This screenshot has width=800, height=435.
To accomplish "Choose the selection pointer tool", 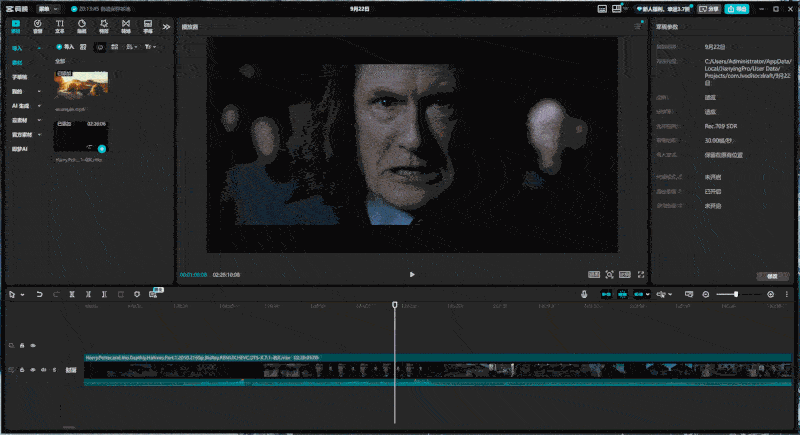I will pyautogui.click(x=12, y=294).
